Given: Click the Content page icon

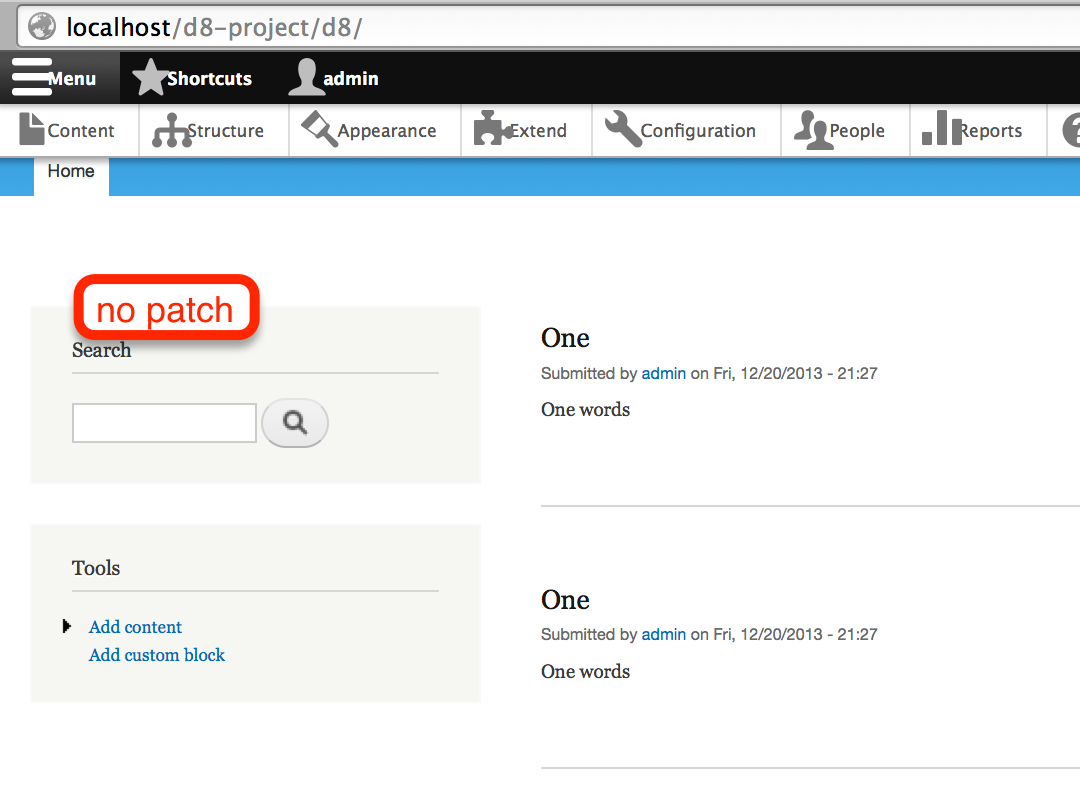Looking at the screenshot, I should pos(32,129).
